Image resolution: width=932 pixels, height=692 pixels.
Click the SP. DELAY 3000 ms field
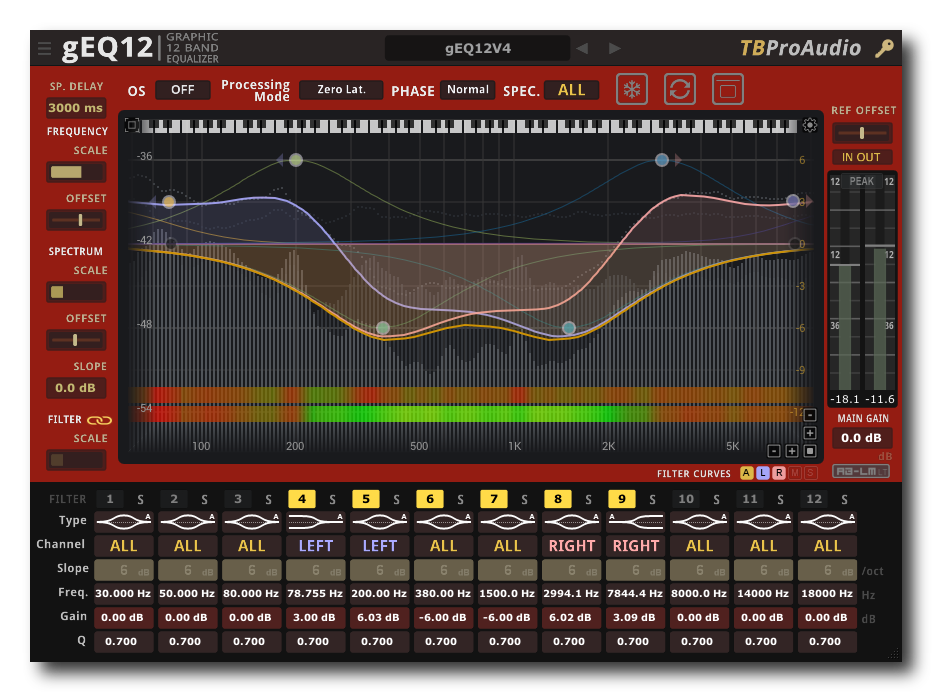point(76,108)
